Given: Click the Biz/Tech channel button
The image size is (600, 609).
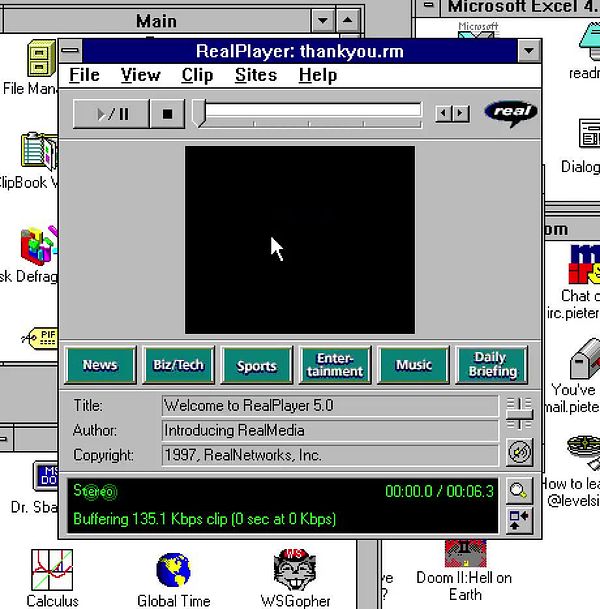Looking at the screenshot, I should (x=178, y=365).
